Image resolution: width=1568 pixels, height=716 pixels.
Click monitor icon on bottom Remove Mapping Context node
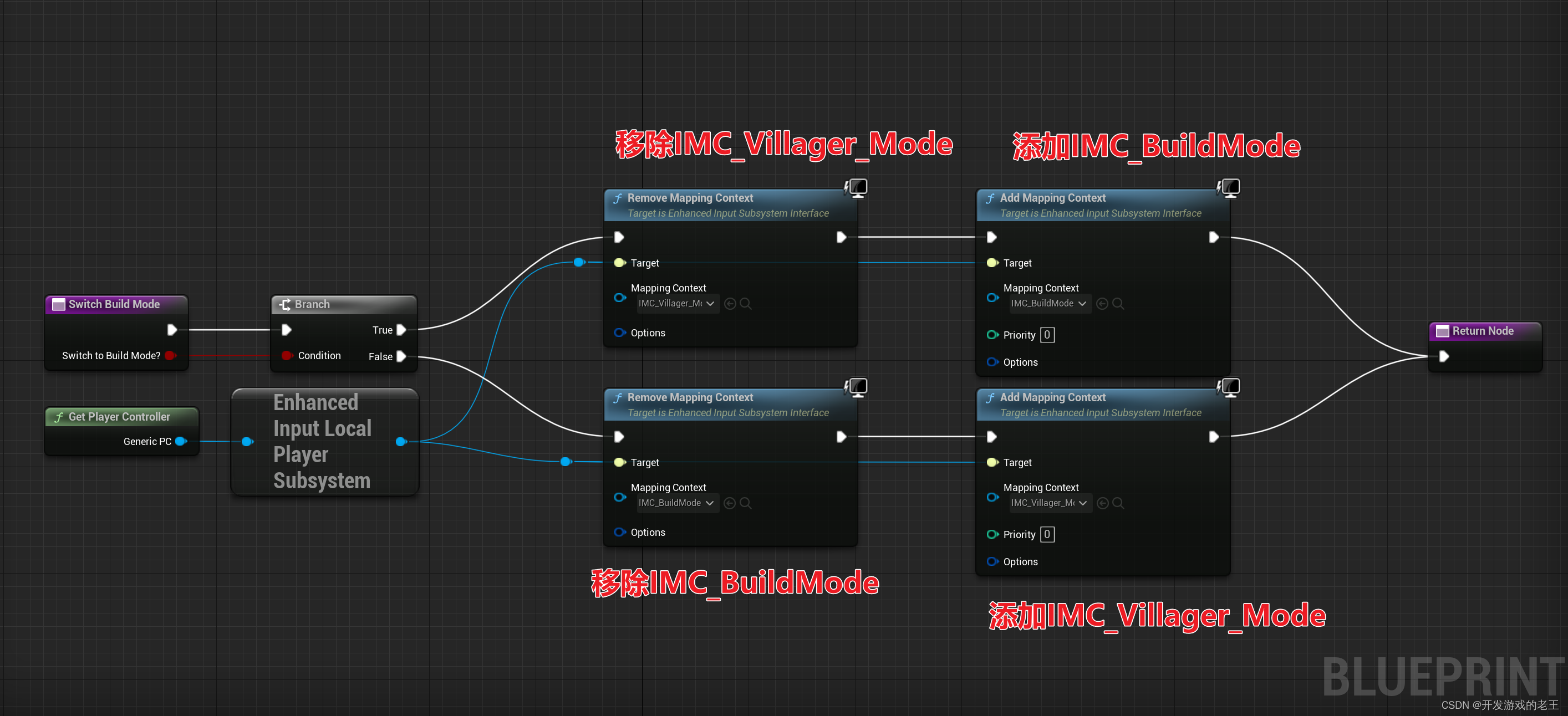pyautogui.click(x=857, y=387)
